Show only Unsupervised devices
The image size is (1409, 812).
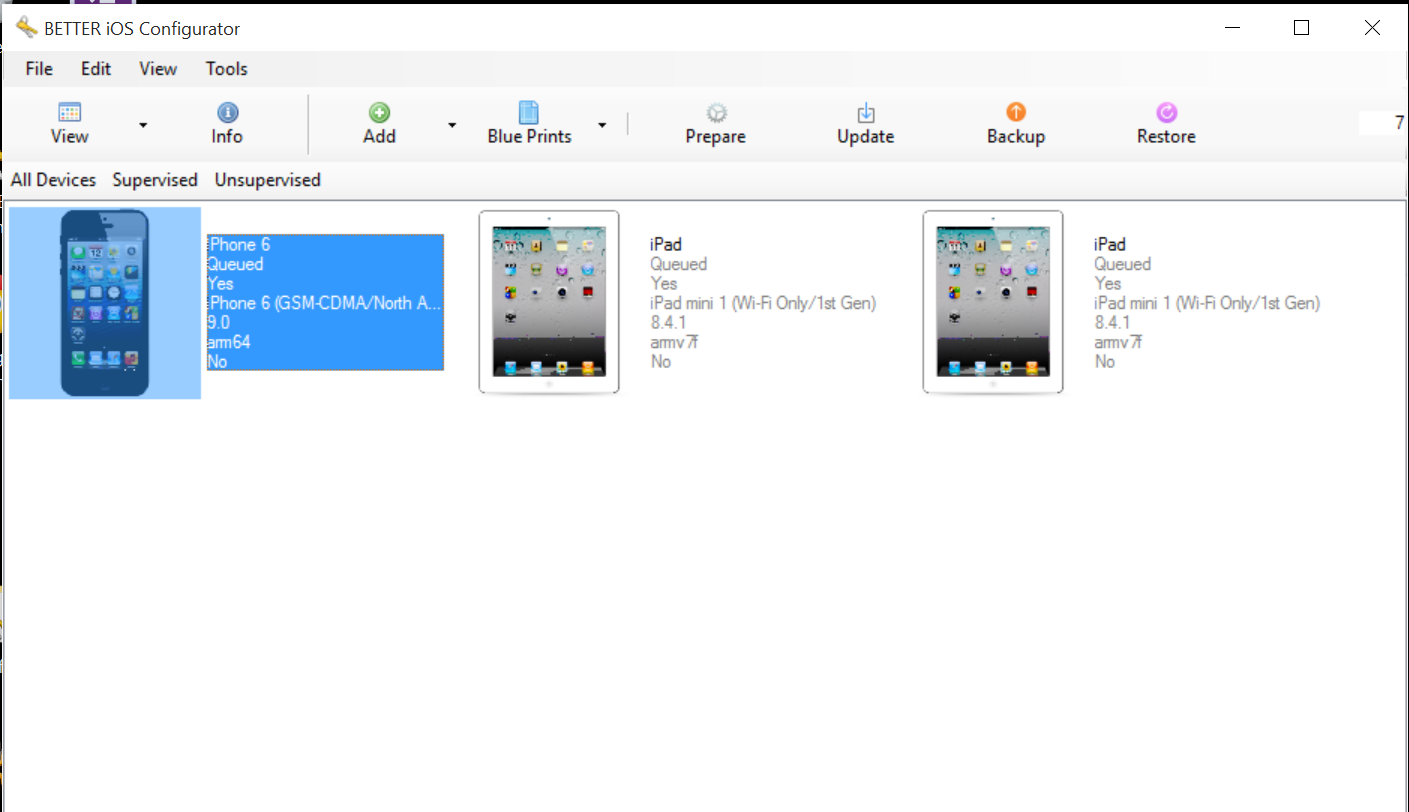pyautogui.click(x=268, y=180)
